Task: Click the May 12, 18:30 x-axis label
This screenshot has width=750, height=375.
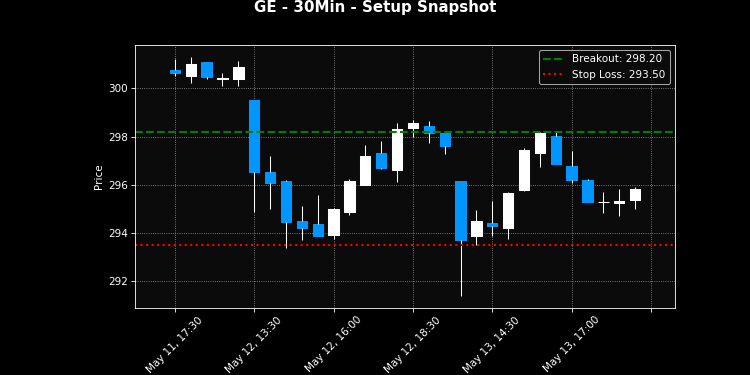Action: pyautogui.click(x=411, y=344)
